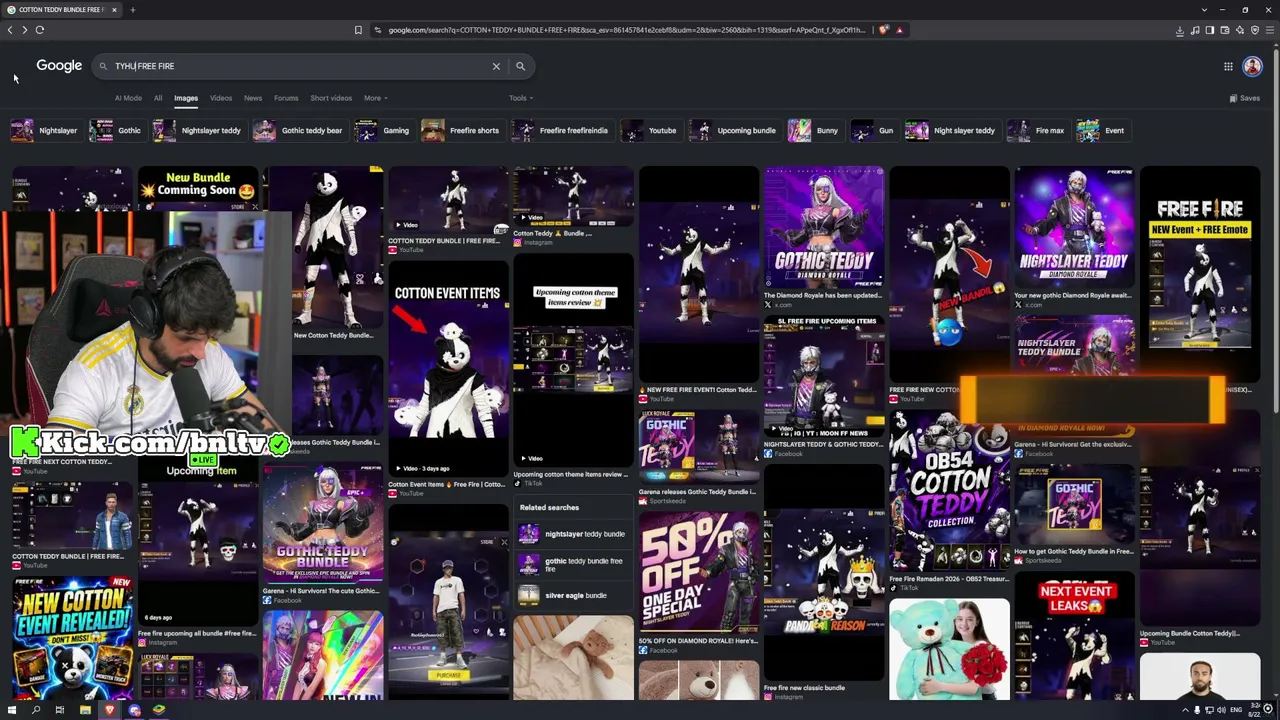1280x720 pixels.
Task: Open related search gothic teddy bundle free fire
Action: pos(572,565)
